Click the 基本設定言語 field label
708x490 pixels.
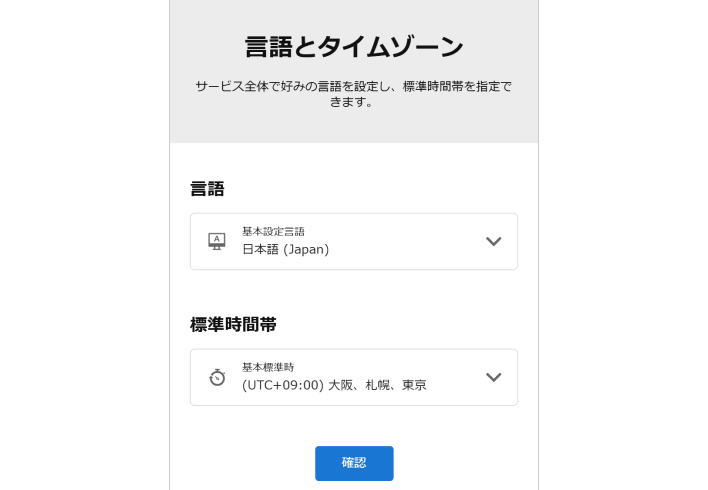pyautogui.click(x=273, y=231)
